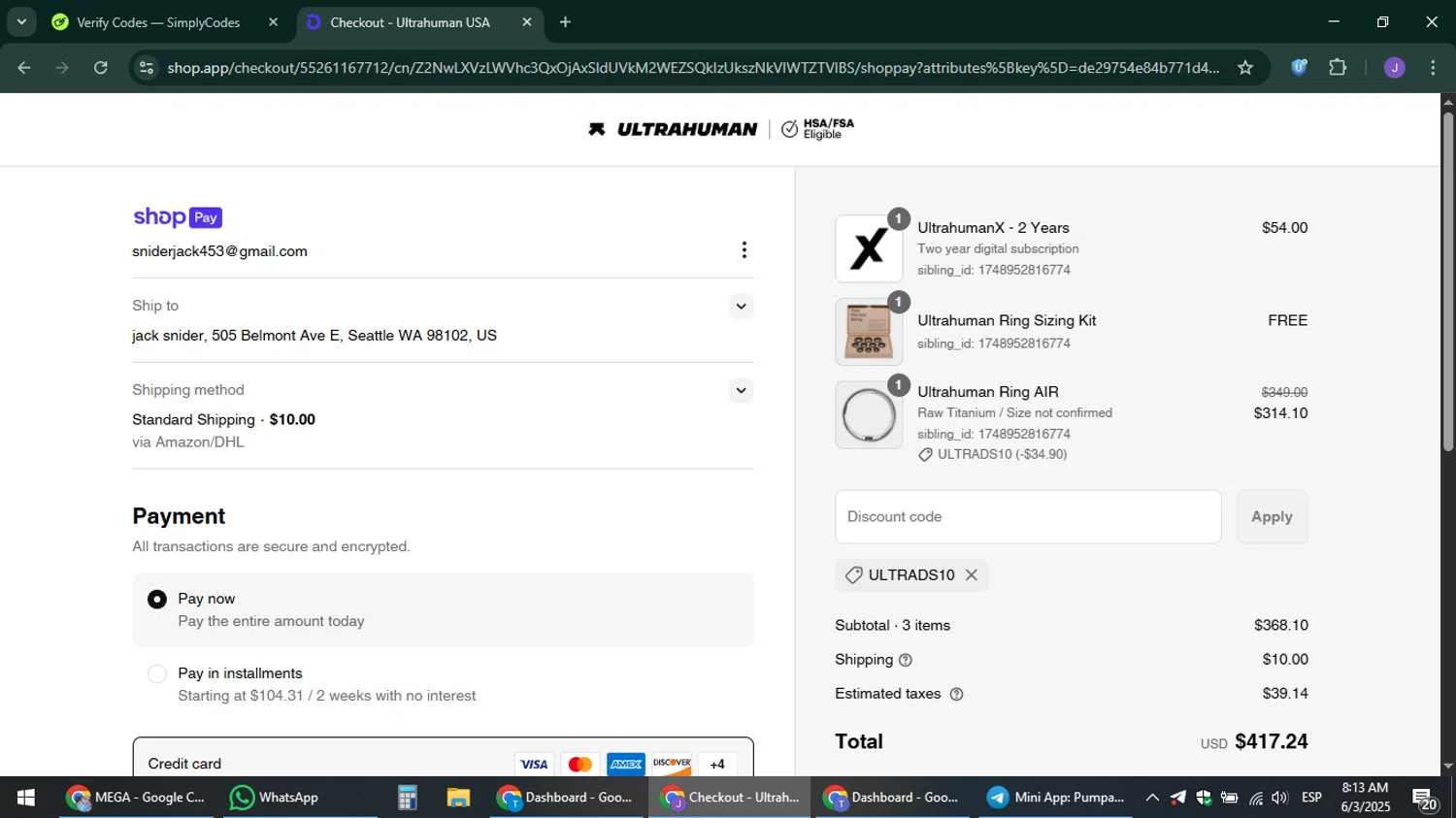The width and height of the screenshot is (1456, 818).
Task: Click the email sniderjack453@gmail.com
Action: 220,251
